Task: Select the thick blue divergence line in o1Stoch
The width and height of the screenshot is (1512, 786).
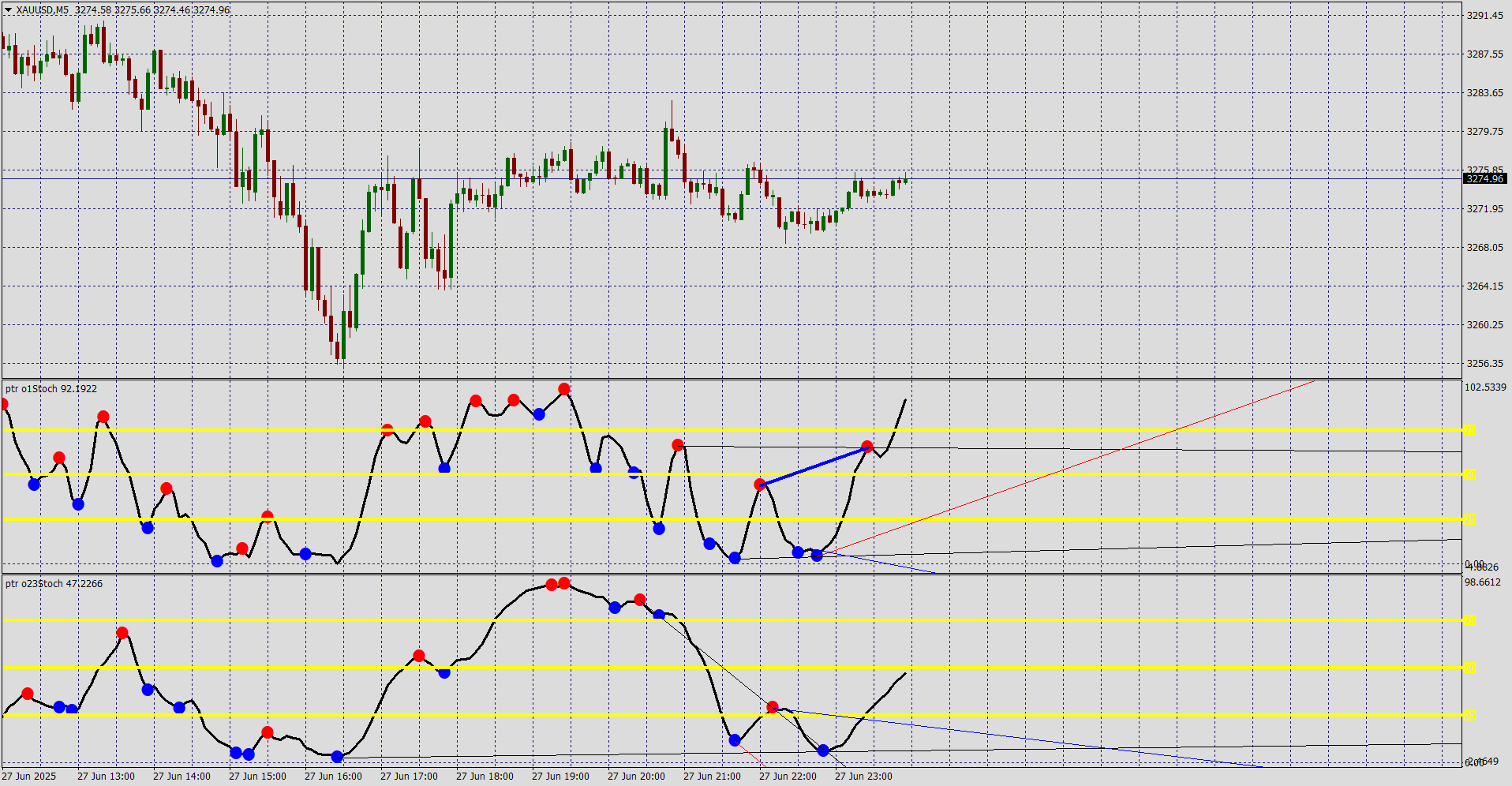Action: [814, 466]
